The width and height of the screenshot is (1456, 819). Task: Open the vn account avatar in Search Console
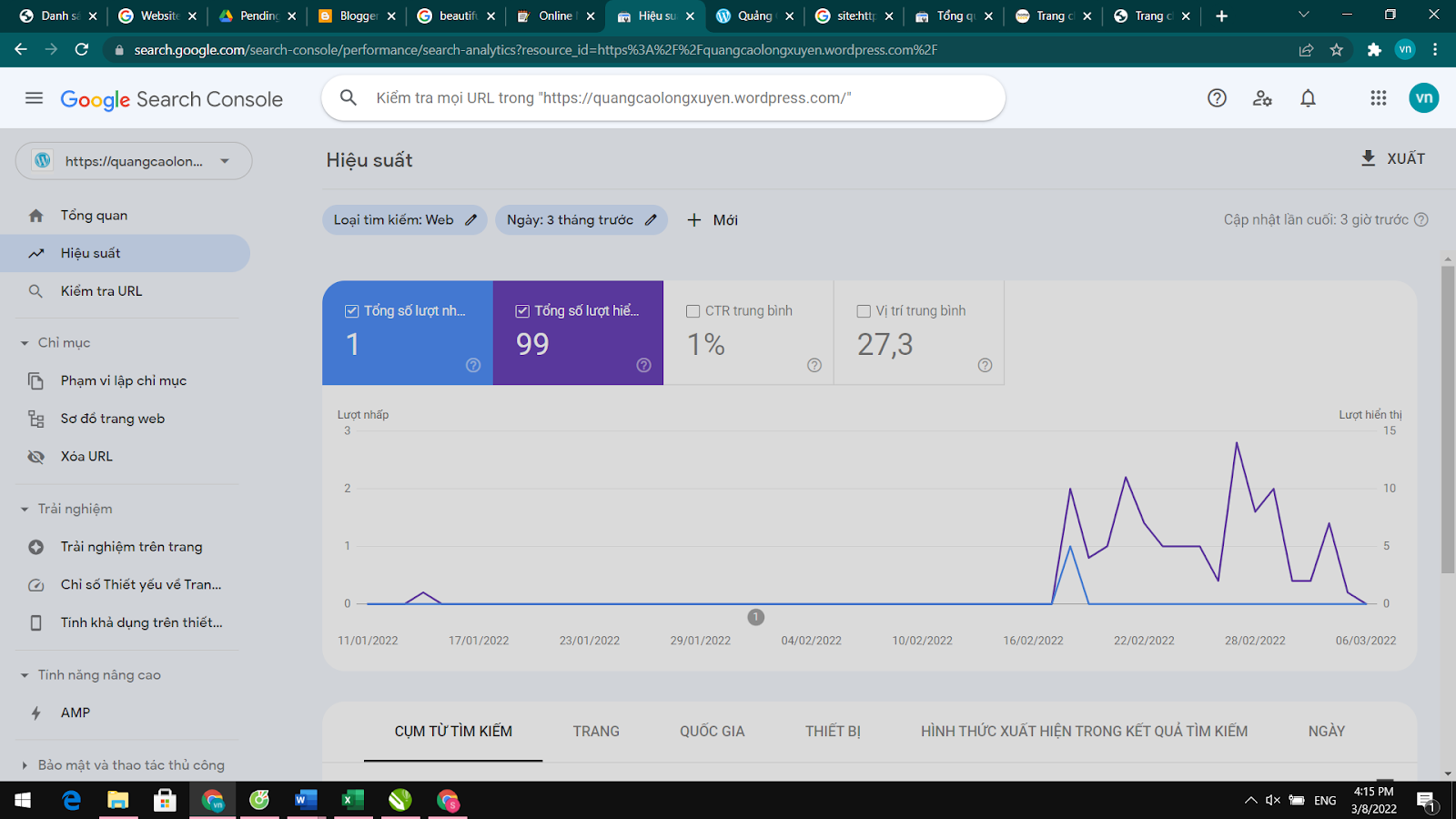click(x=1424, y=98)
